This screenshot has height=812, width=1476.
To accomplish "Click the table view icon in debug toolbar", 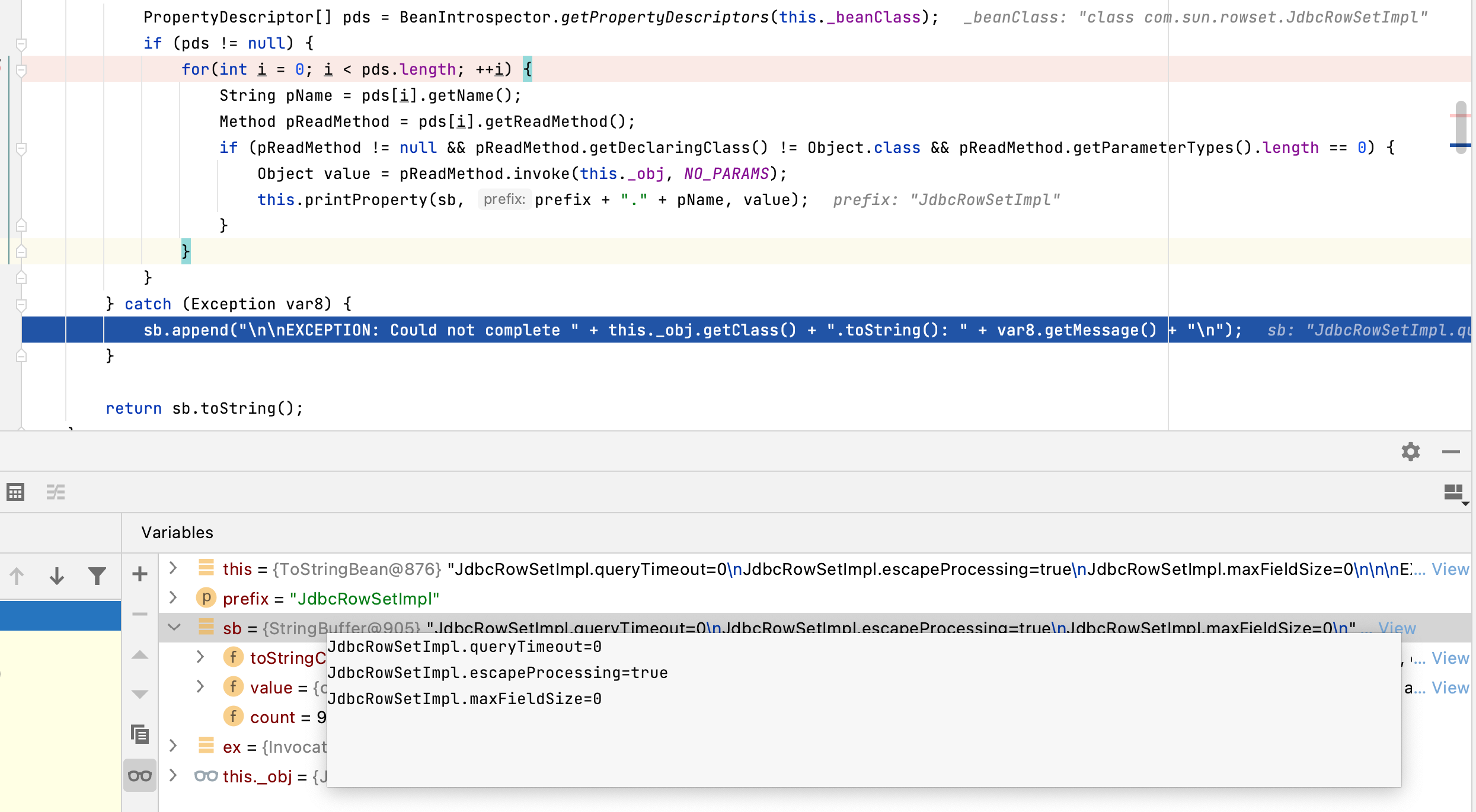I will pos(15,492).
